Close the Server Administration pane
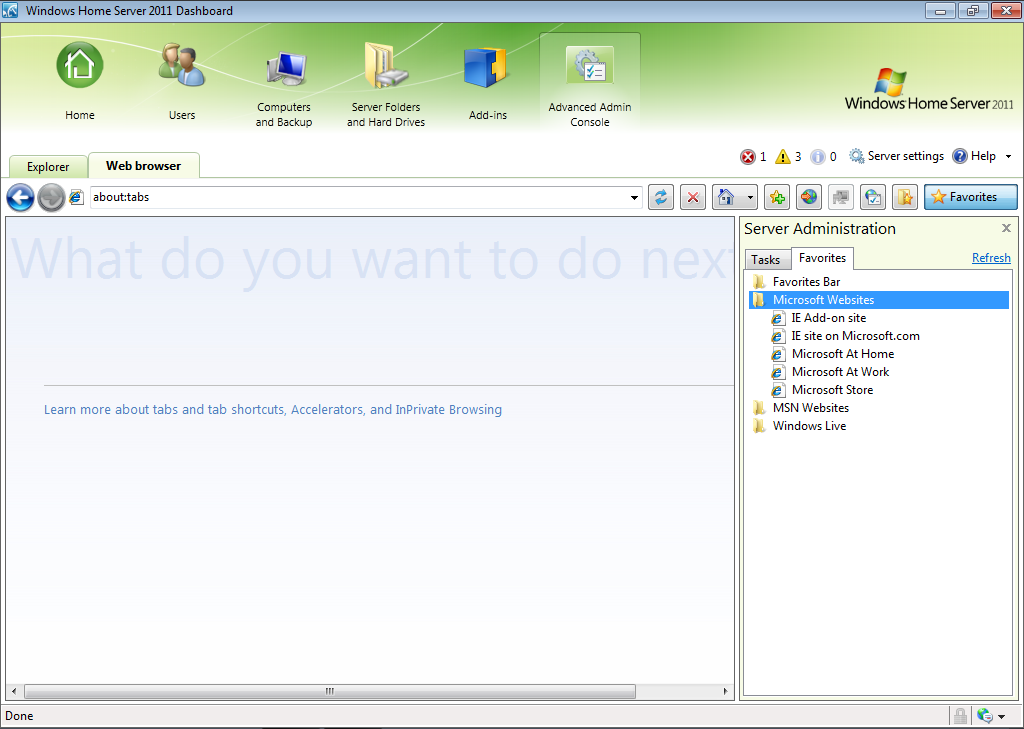This screenshot has width=1024, height=729. [x=1006, y=228]
